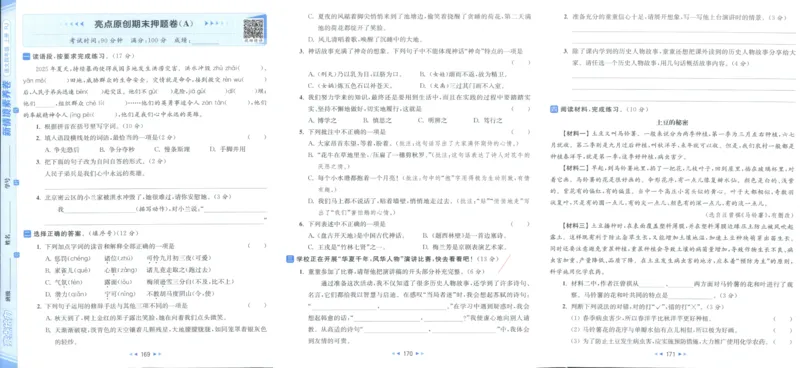
Task: Click the label 【材料一】
Action: (x=575, y=134)
